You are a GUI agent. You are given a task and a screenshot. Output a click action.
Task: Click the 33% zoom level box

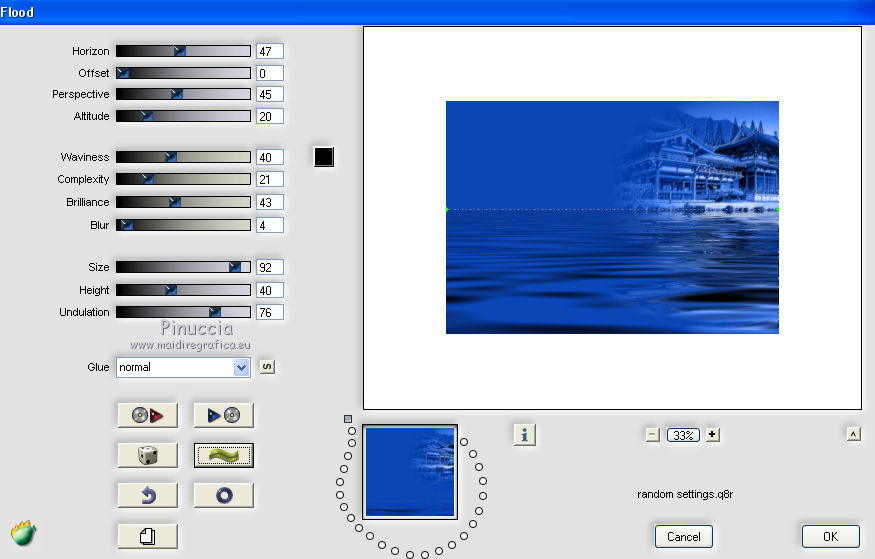click(x=683, y=435)
